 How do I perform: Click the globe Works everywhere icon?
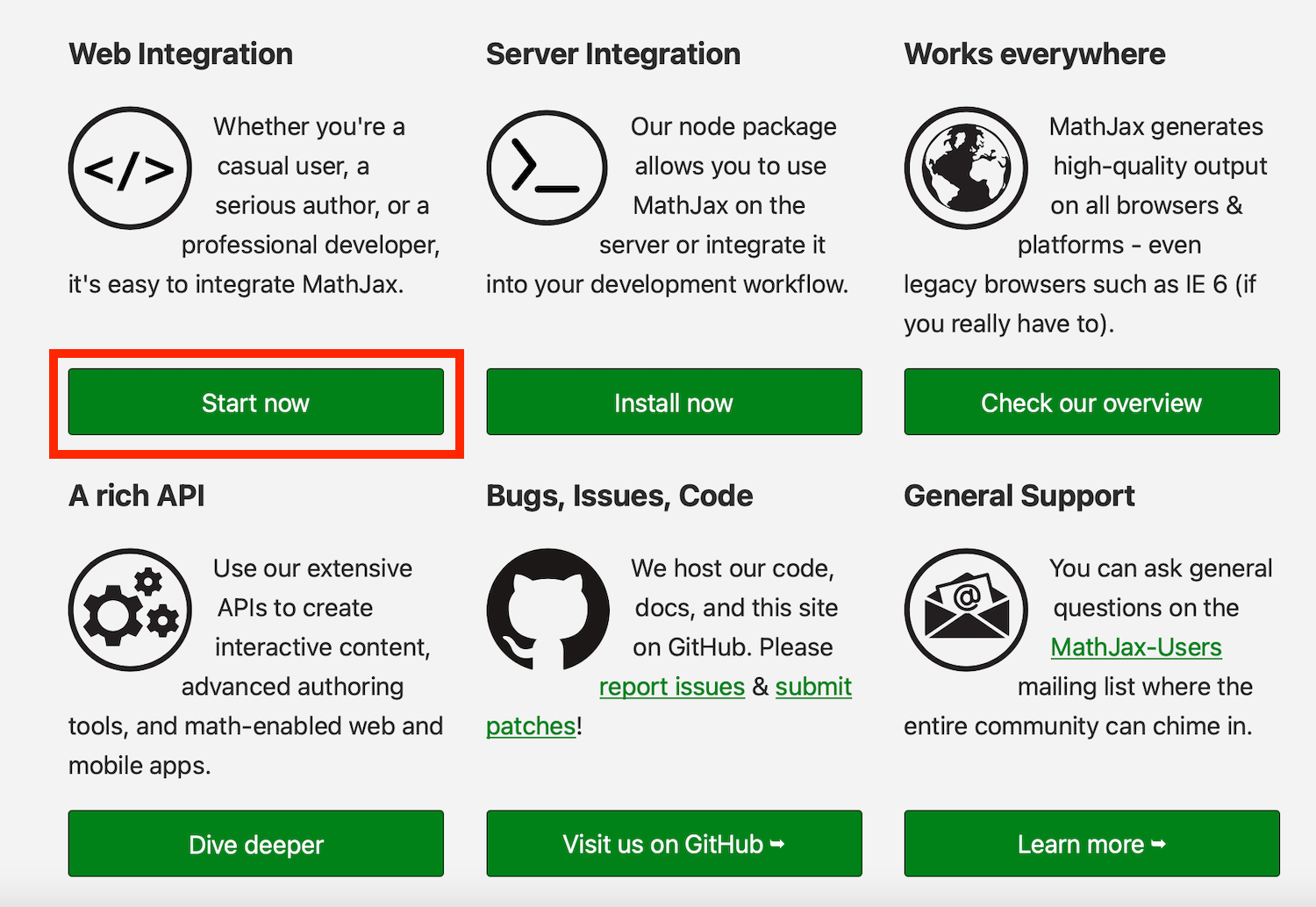click(x=965, y=168)
